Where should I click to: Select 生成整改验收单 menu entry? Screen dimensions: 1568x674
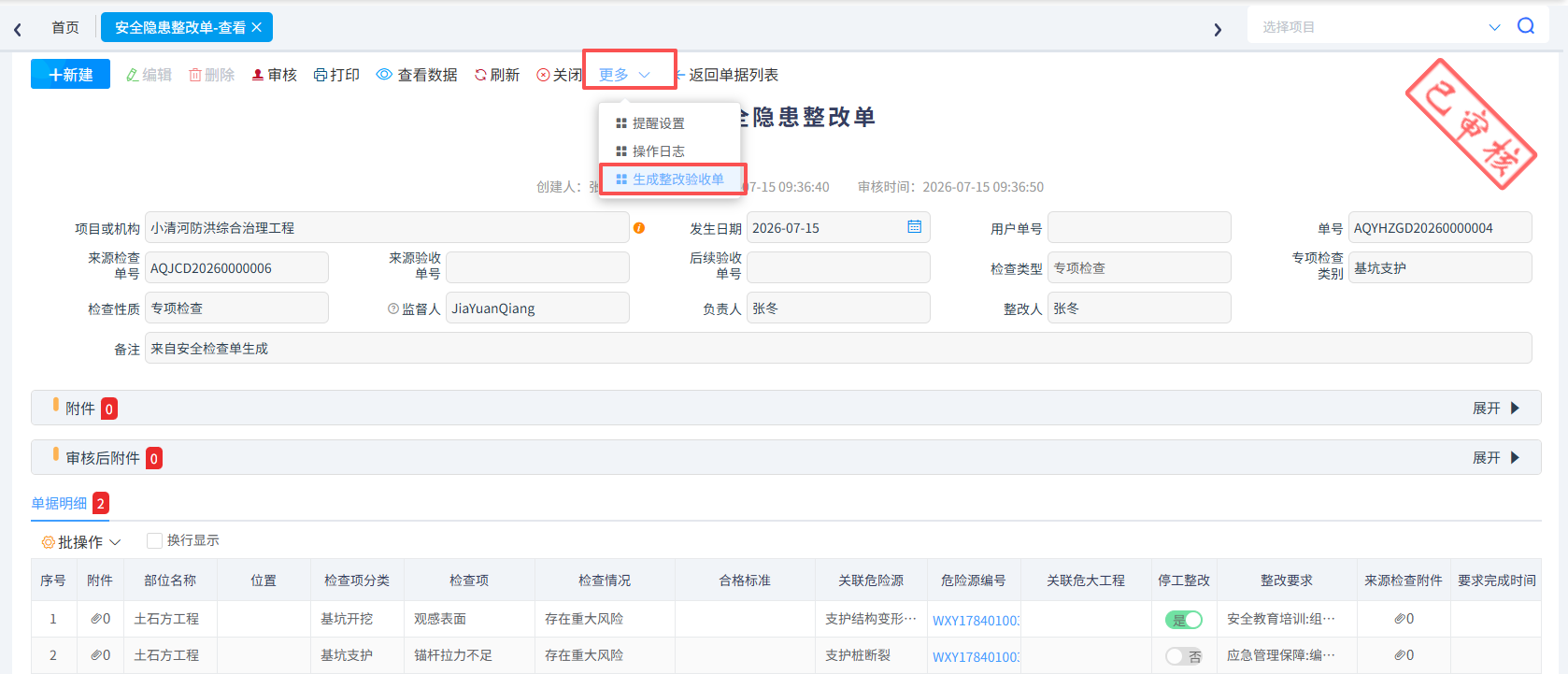(670, 179)
